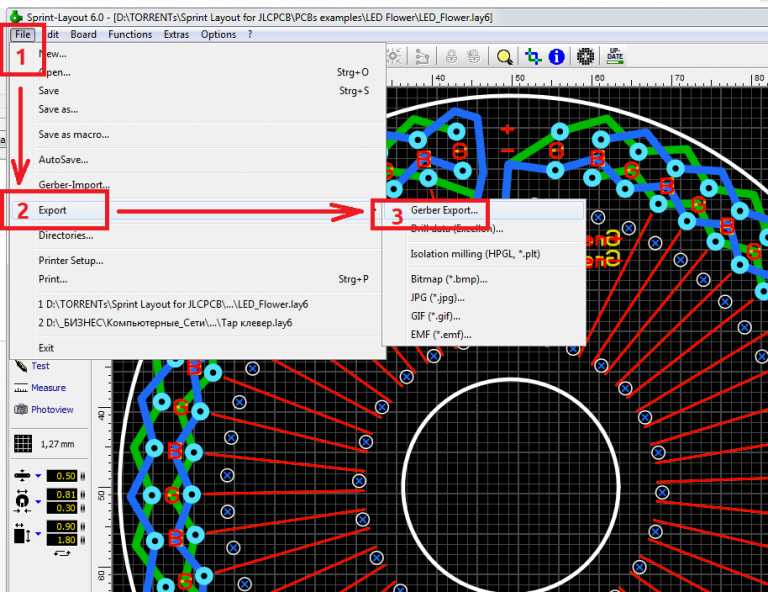Select Save as macro... entry

[x=198, y=135]
